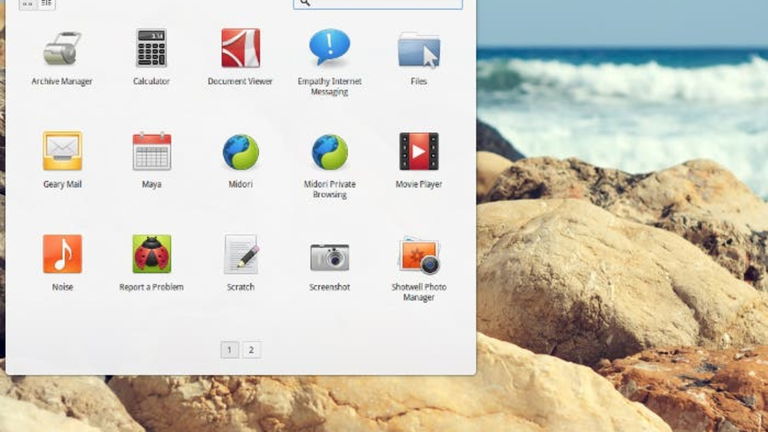This screenshot has height=432, width=768.
Task: Open Midori Private Browsing
Action: click(x=330, y=152)
